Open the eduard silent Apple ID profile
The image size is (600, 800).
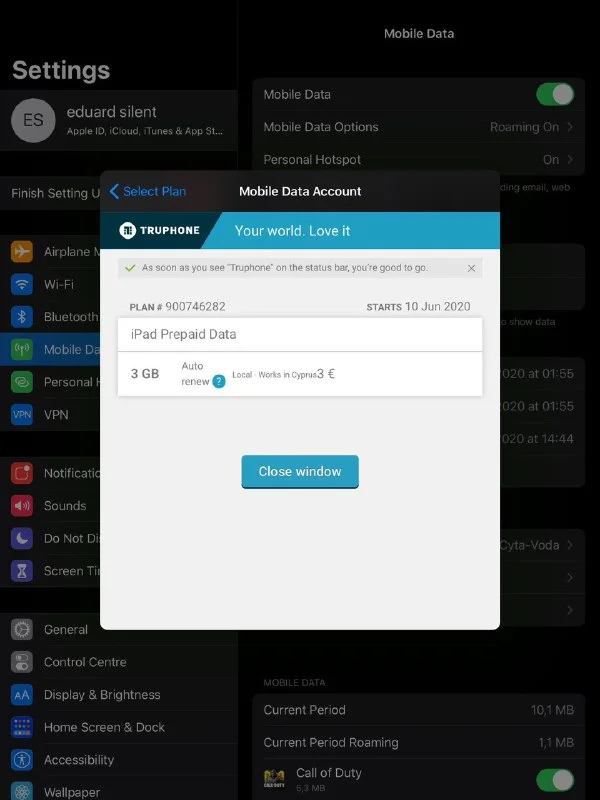click(118, 120)
